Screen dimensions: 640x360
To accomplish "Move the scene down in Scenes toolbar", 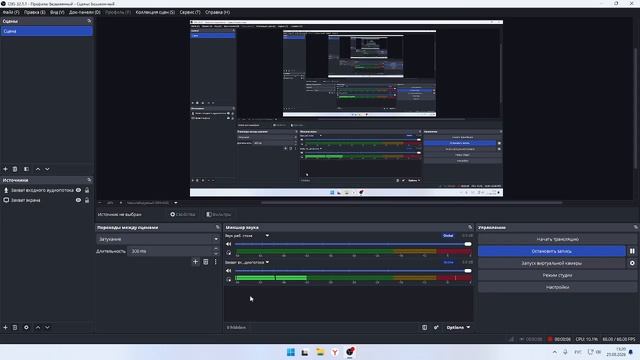I will pyautogui.click(x=47, y=169).
